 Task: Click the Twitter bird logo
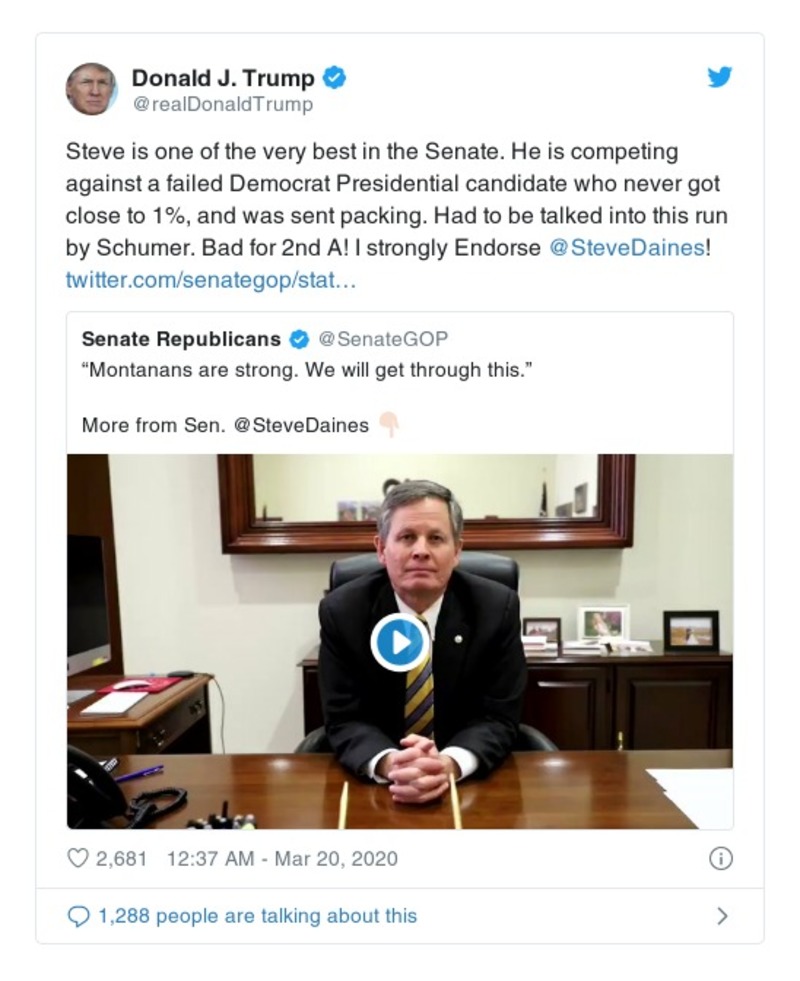point(720,77)
